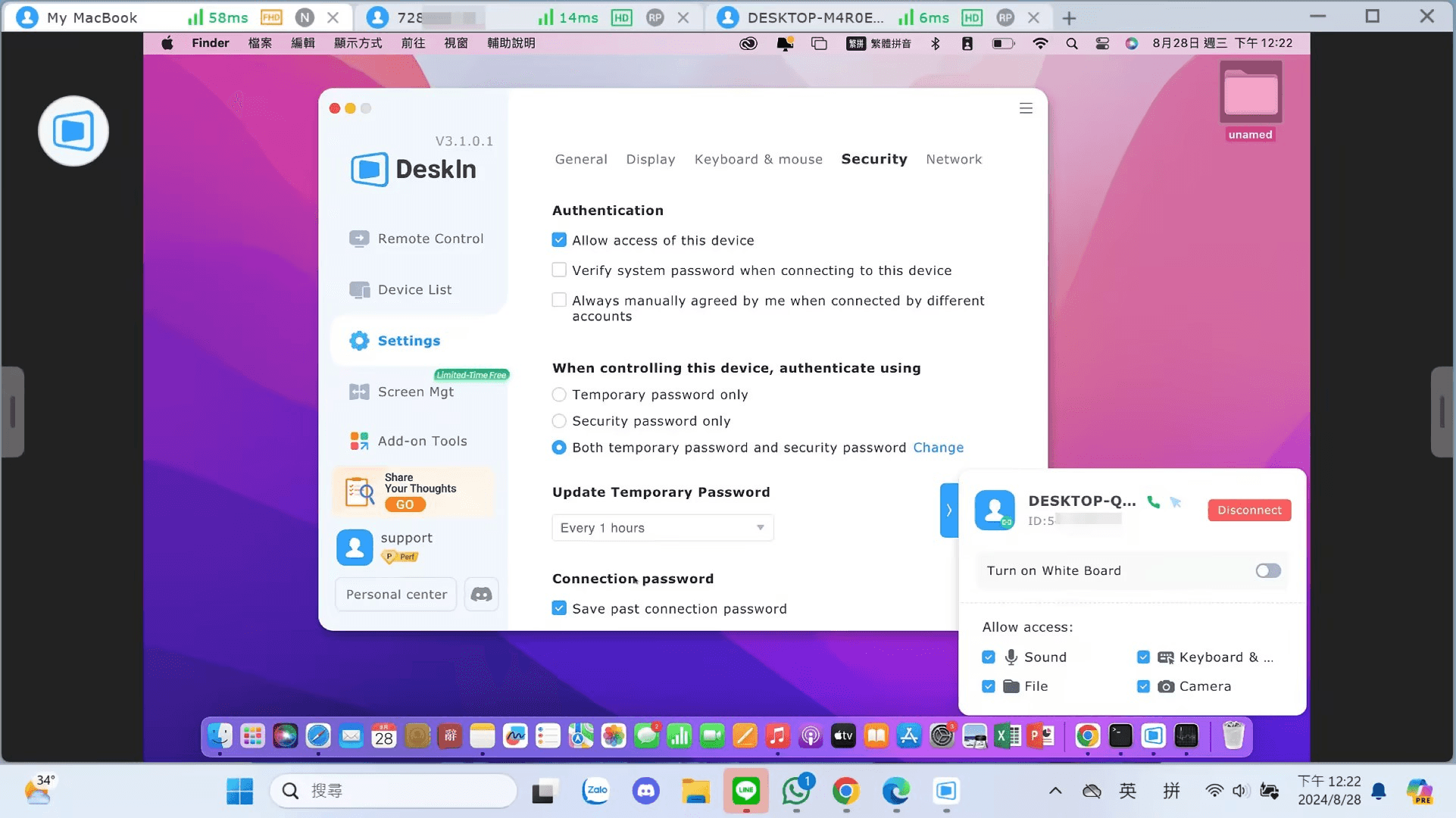Launch Chrome from the macOS dock
This screenshot has width=1456, height=818.
[1087, 735]
